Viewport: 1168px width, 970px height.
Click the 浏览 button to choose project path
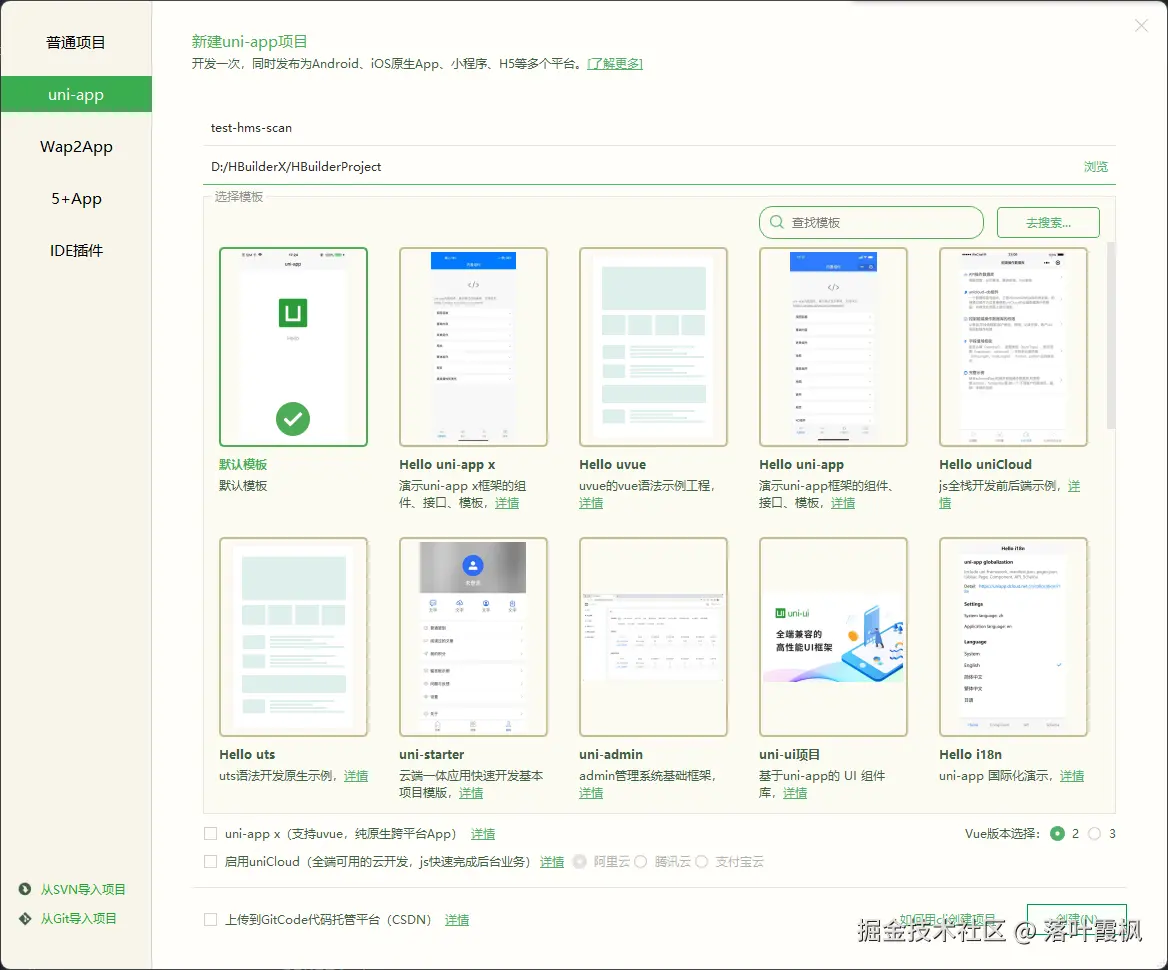(1096, 166)
